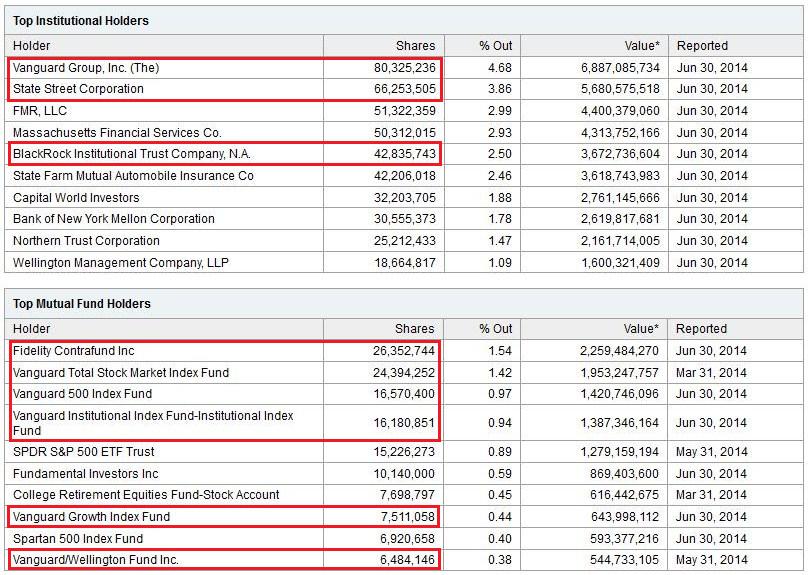Image resolution: width=808 pixels, height=575 pixels.
Task: Click % Out header in institutional table
Action: (496, 46)
